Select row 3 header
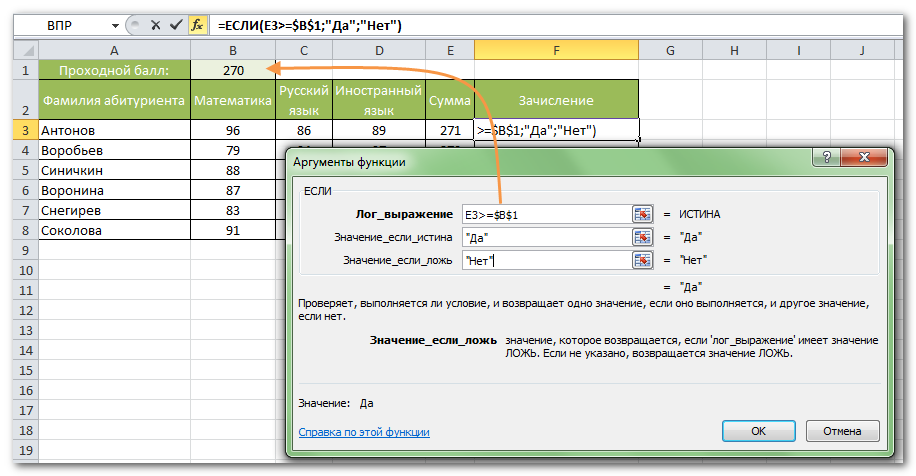 (26, 130)
